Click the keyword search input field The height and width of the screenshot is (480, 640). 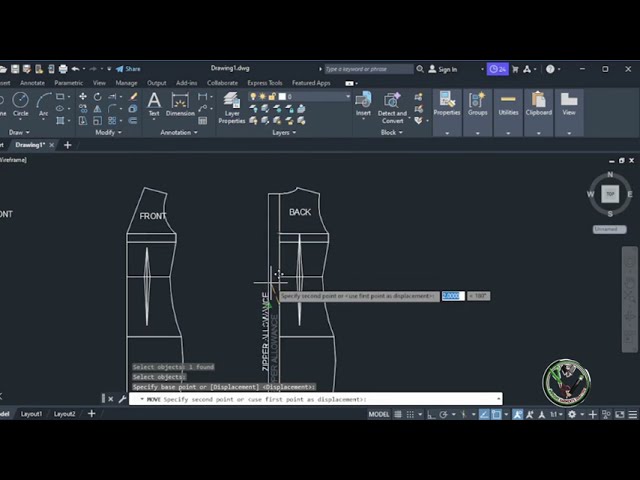pos(369,69)
